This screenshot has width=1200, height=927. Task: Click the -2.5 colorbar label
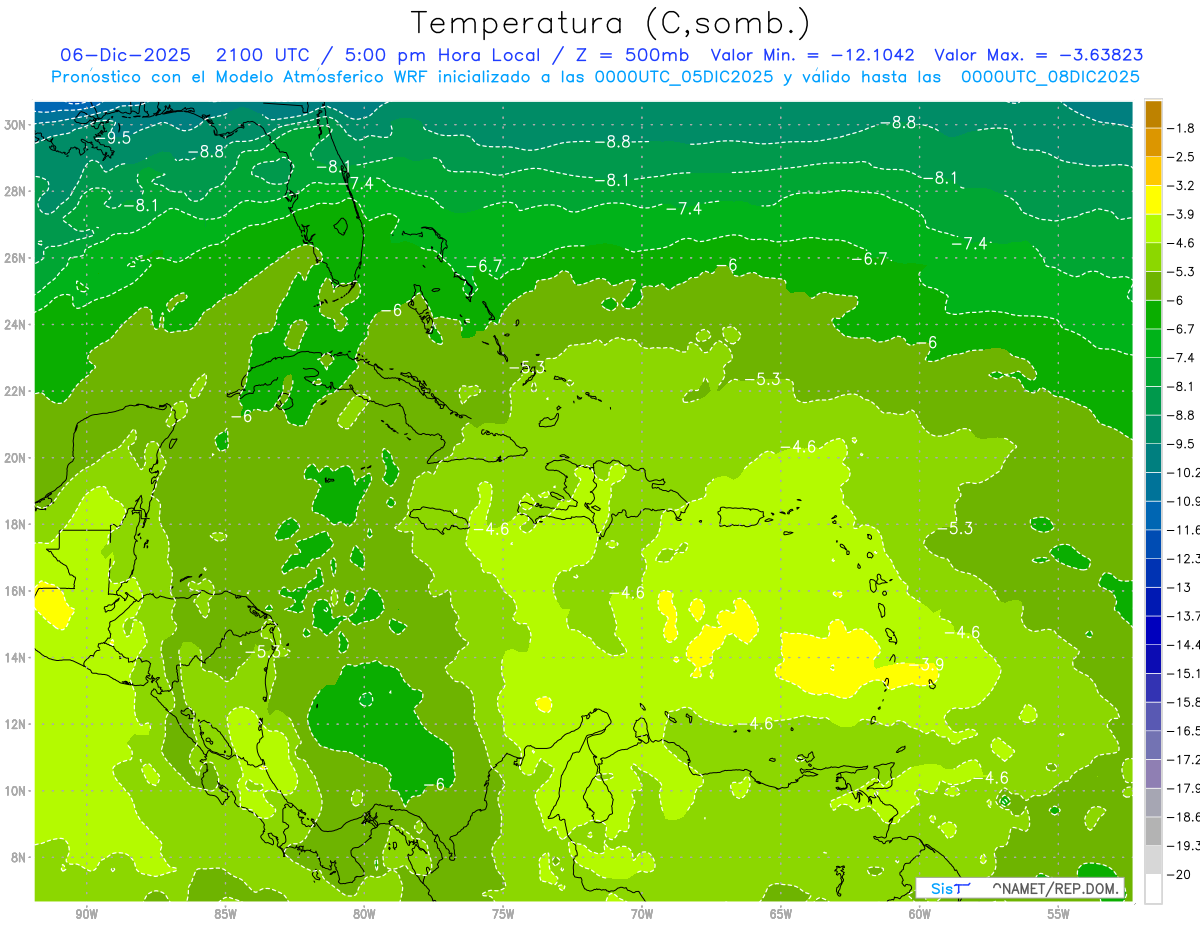pos(1182,157)
